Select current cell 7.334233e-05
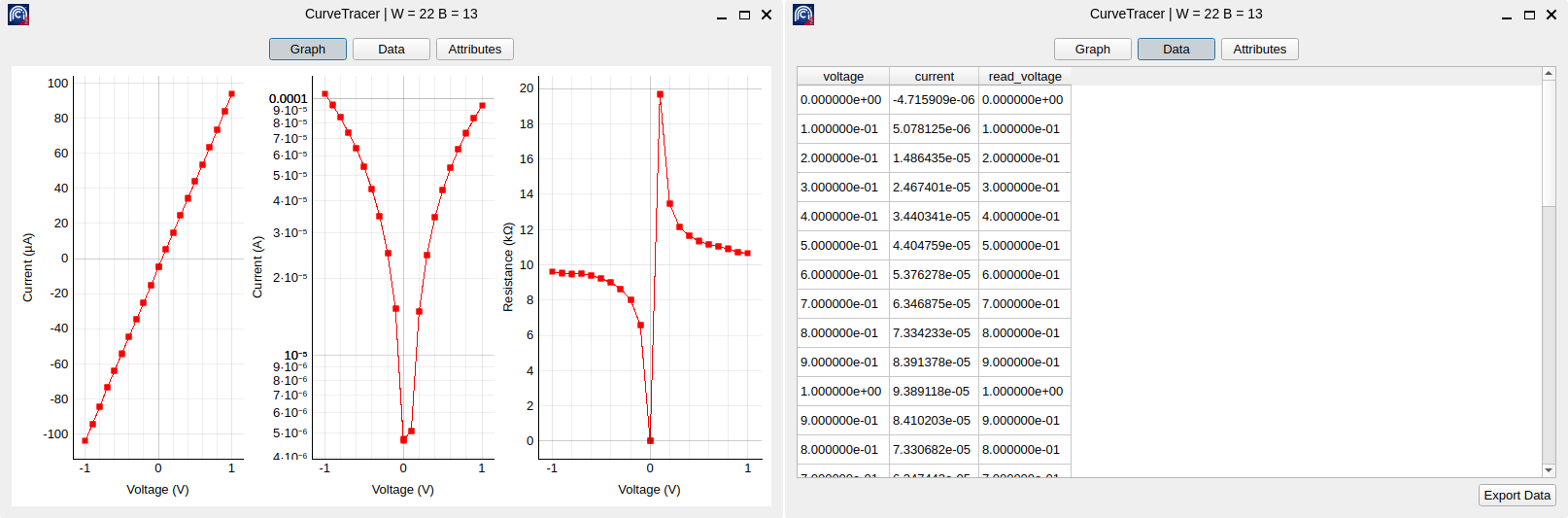Image resolution: width=1568 pixels, height=518 pixels. (x=934, y=333)
